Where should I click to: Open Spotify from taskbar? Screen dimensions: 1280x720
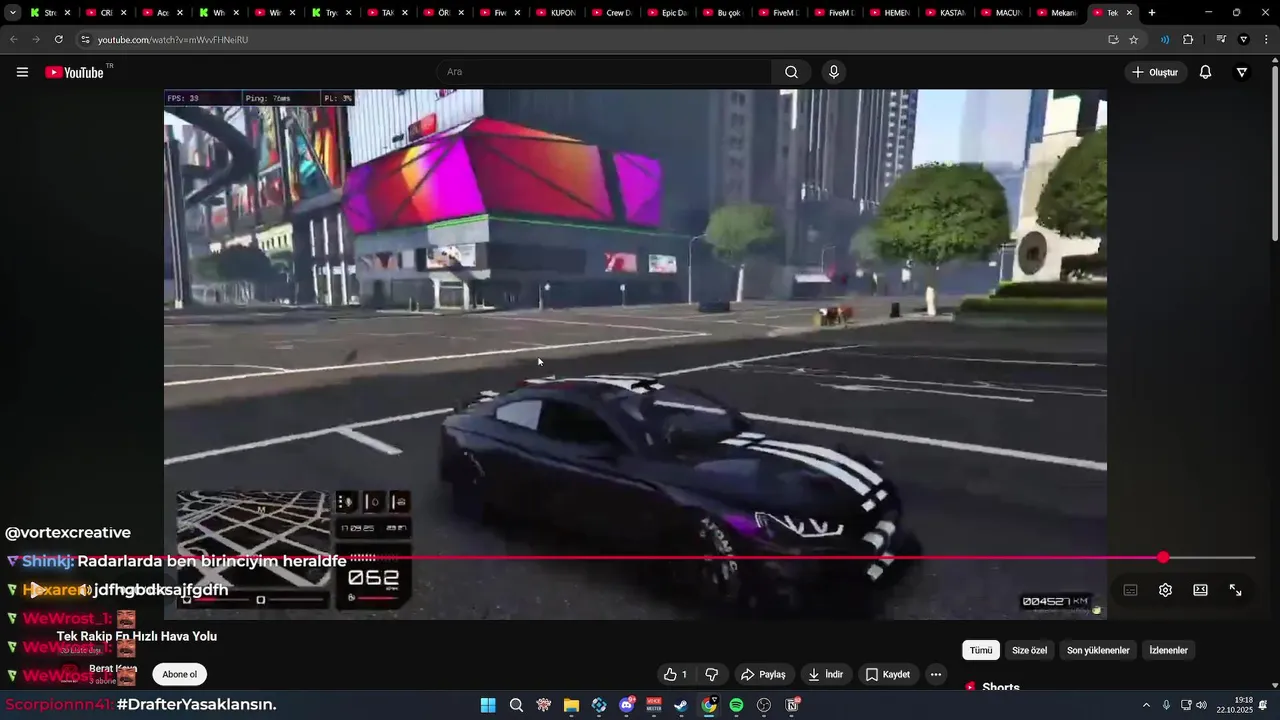point(736,705)
